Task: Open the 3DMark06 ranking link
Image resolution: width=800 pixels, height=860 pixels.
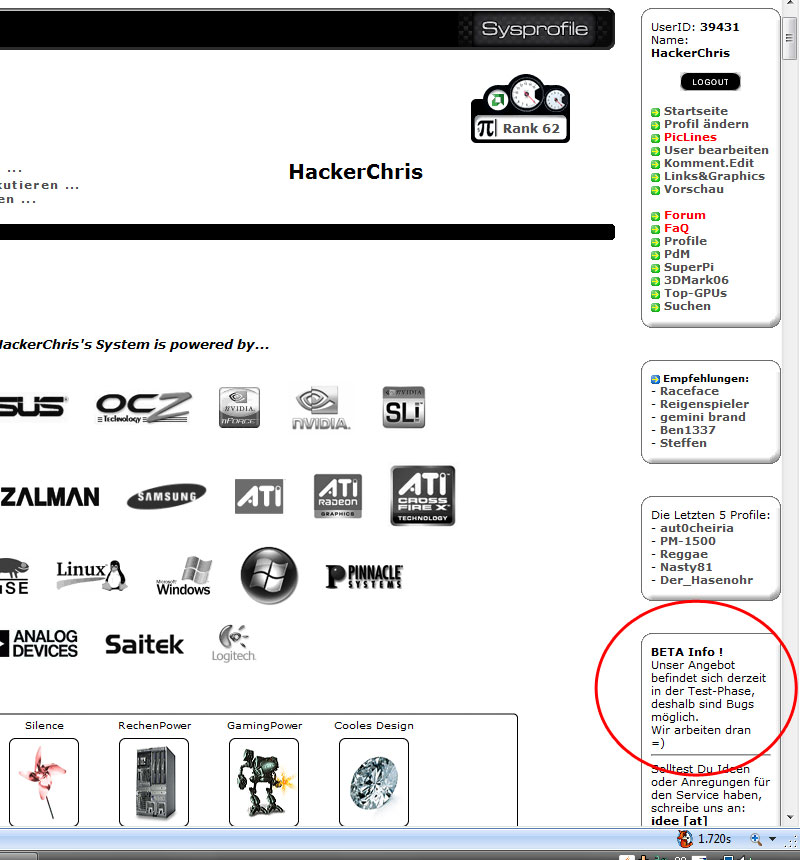Action: [696, 280]
